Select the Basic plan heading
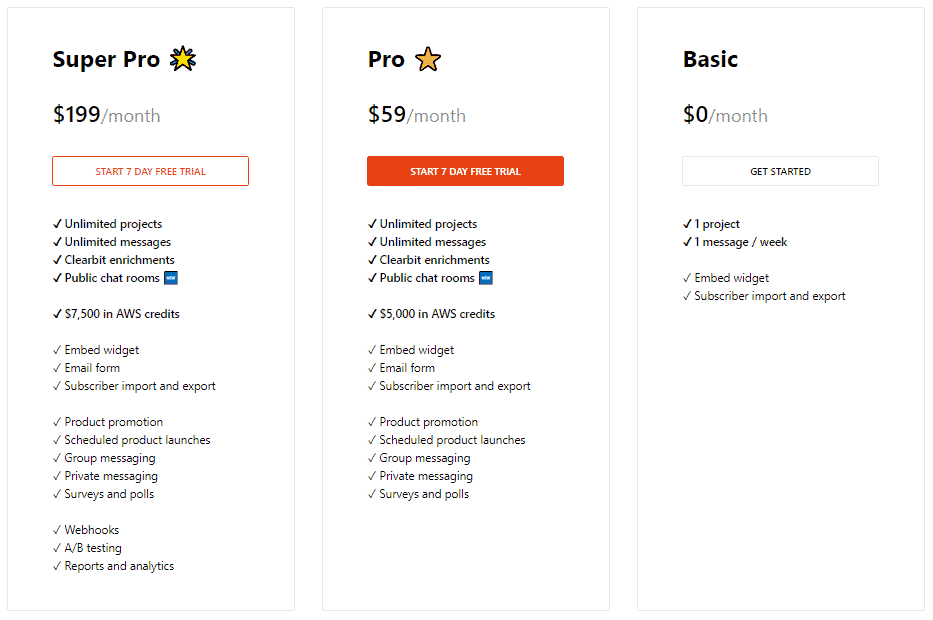The width and height of the screenshot is (933, 620). point(710,58)
